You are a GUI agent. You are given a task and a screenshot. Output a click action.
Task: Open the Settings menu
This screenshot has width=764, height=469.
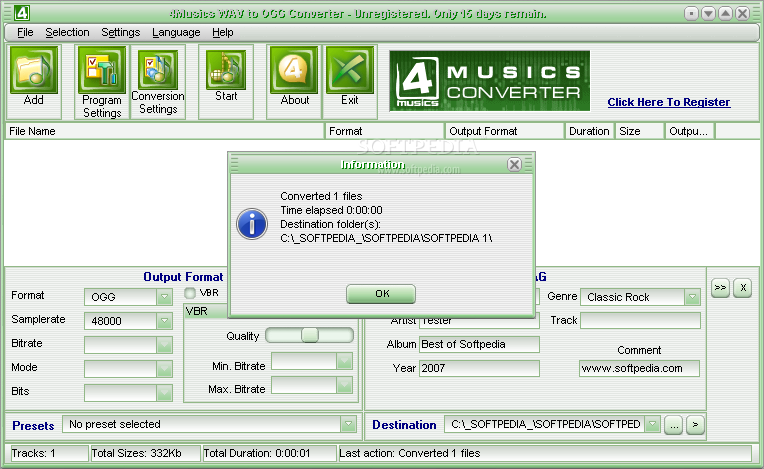pos(120,32)
